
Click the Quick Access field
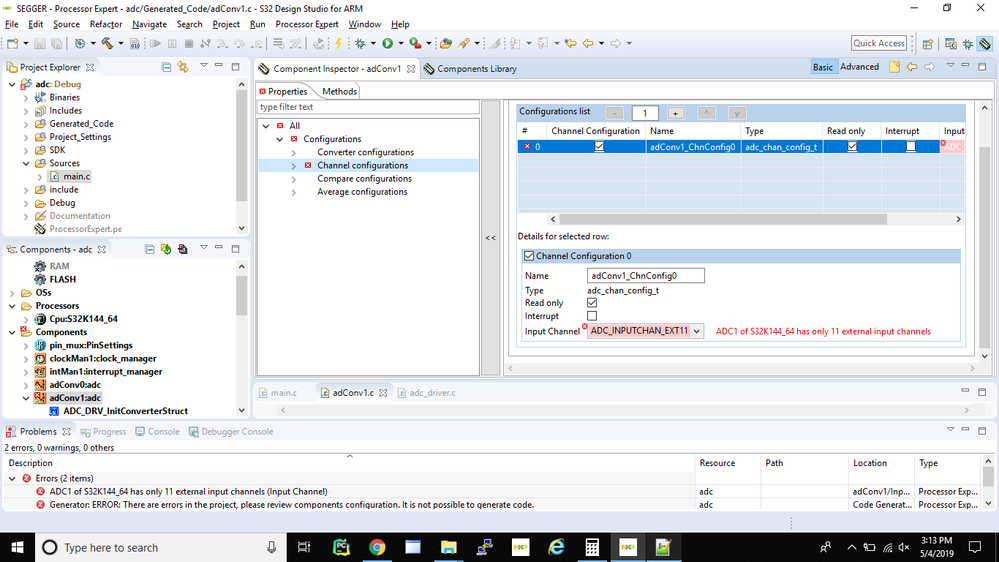(x=879, y=43)
